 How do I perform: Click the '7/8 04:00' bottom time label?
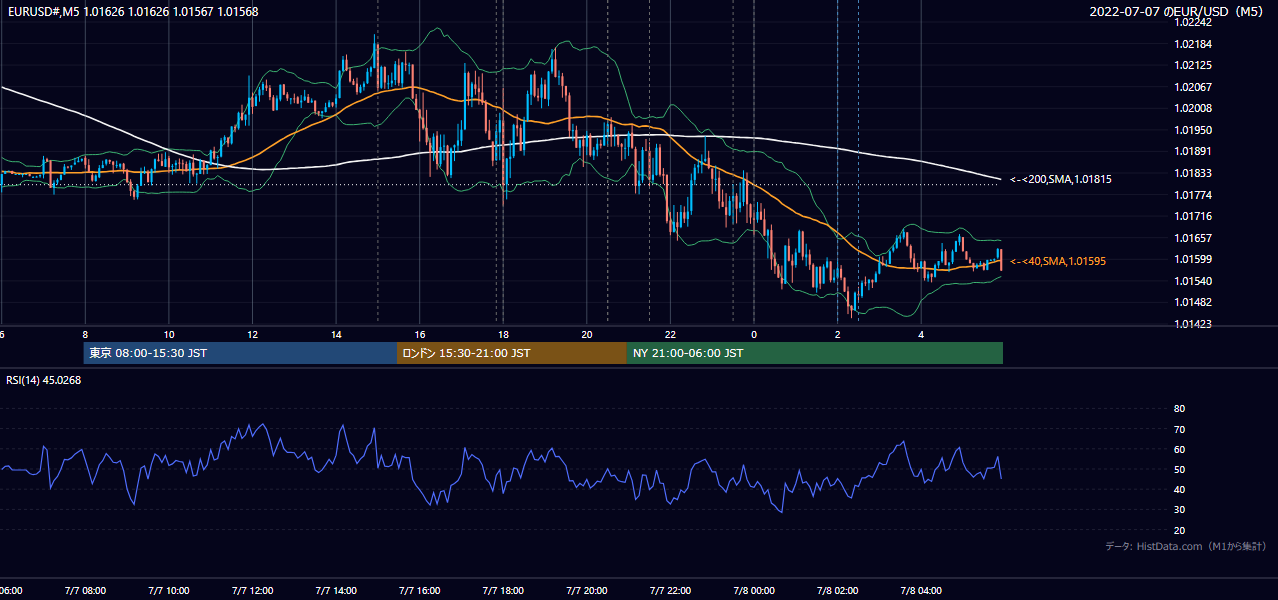[x=921, y=591]
